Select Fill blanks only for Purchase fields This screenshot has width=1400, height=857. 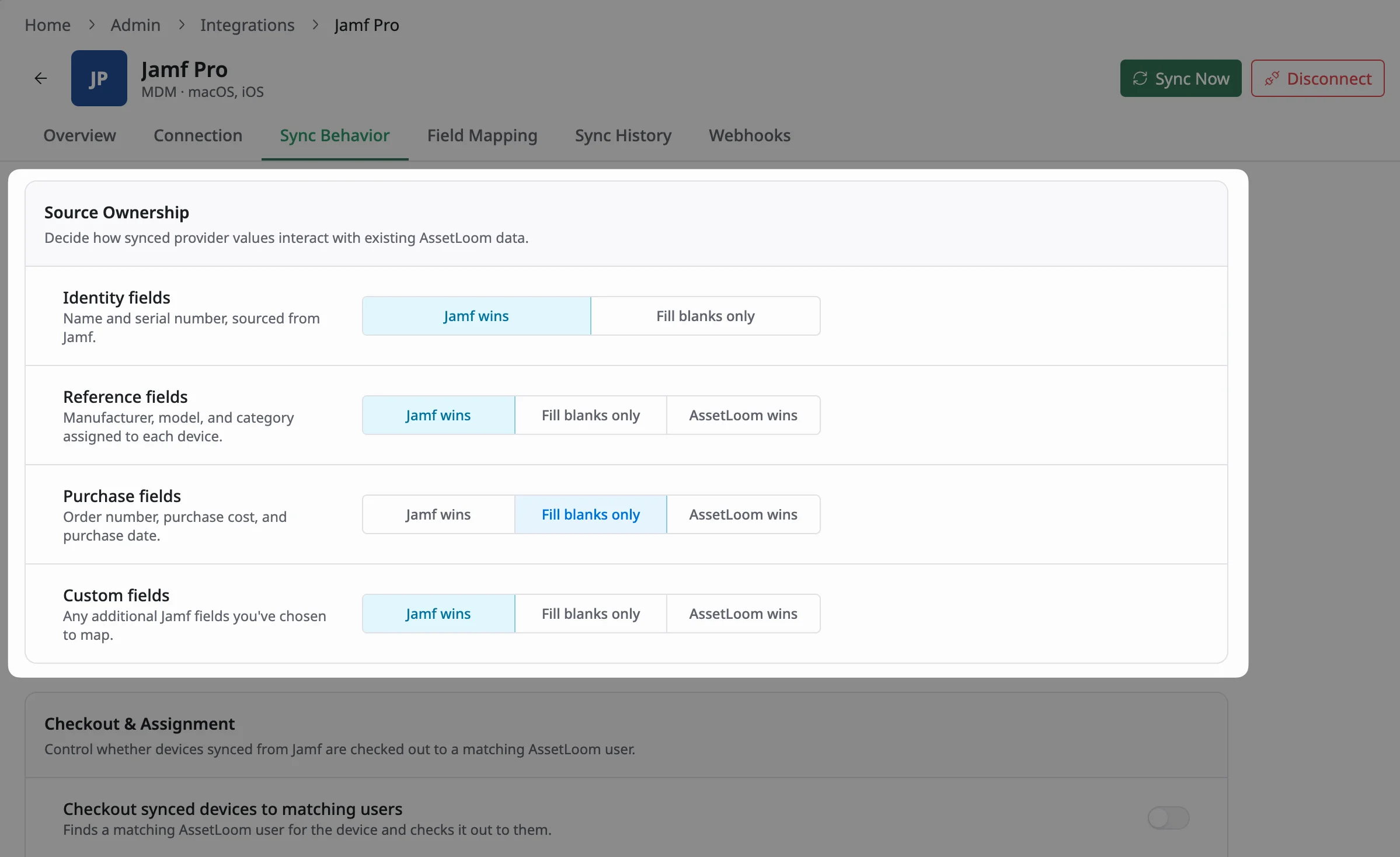click(591, 514)
